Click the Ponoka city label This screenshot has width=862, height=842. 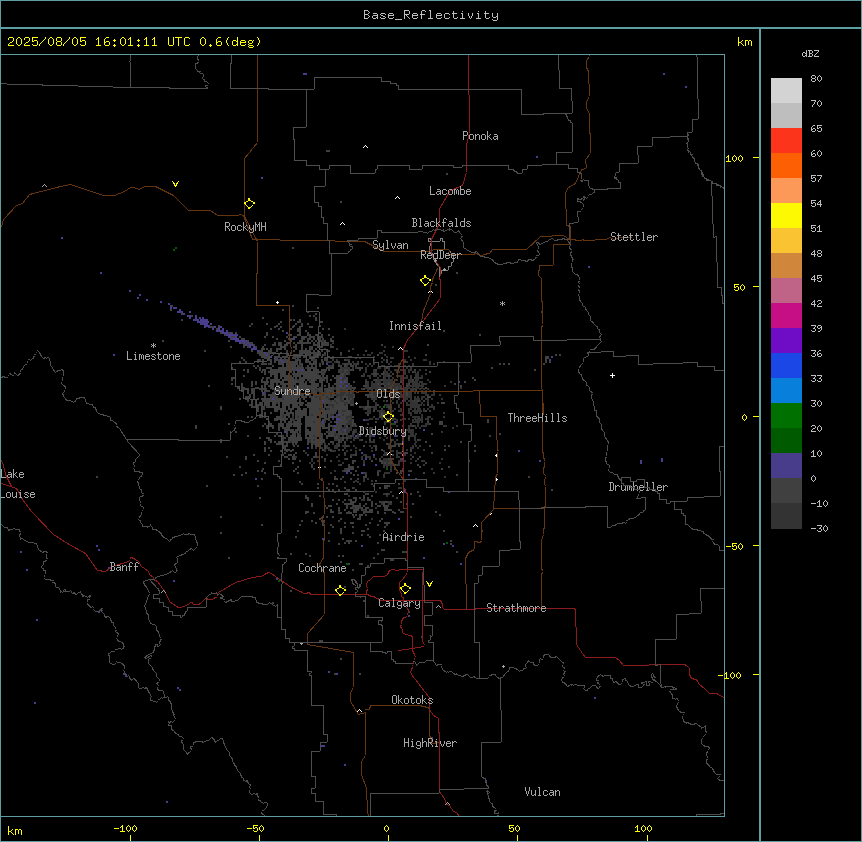(x=480, y=136)
